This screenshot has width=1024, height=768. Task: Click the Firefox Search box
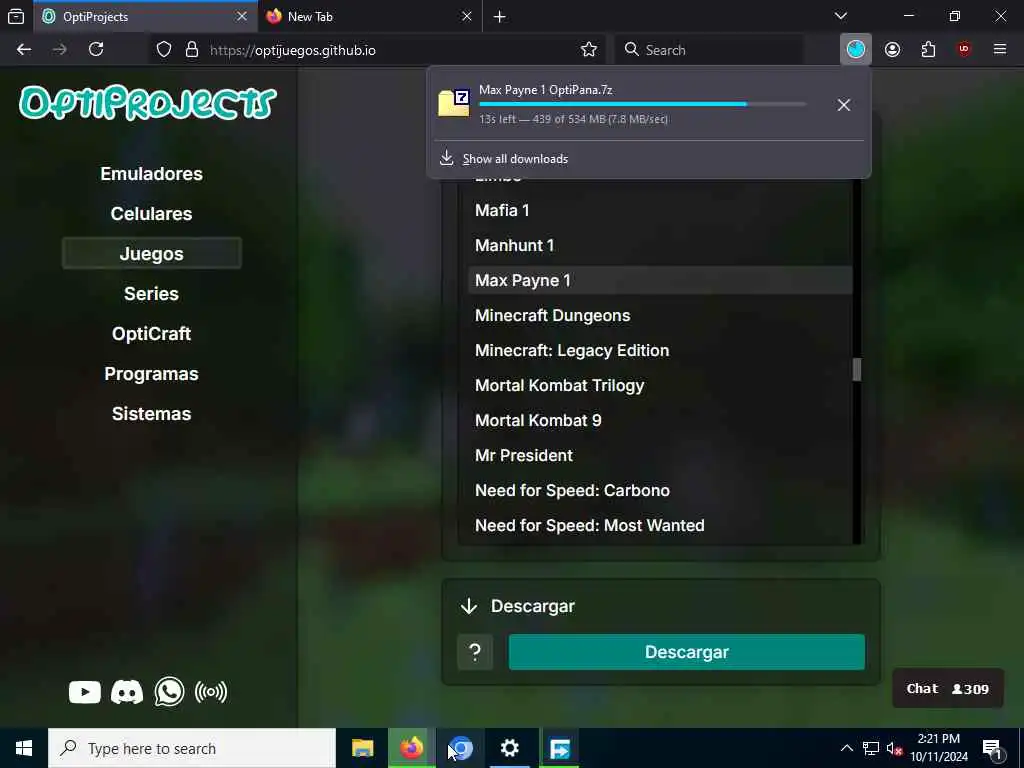pyautogui.click(x=709, y=50)
